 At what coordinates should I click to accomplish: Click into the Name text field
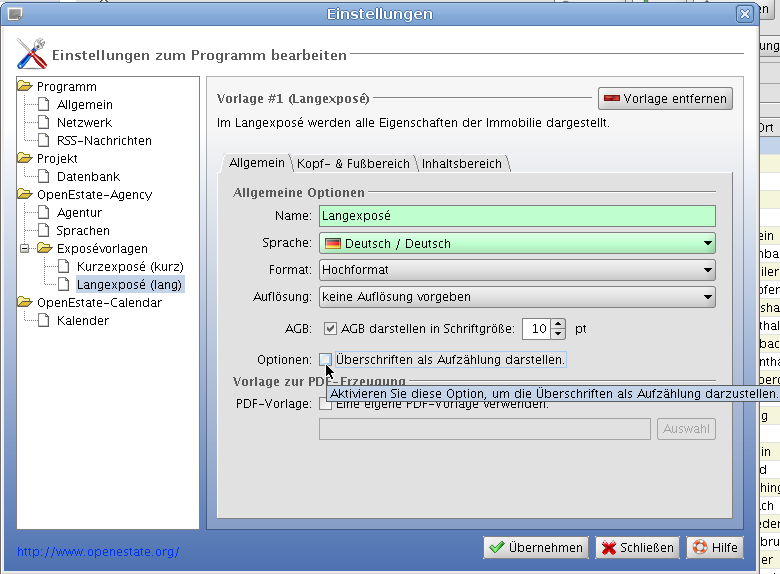click(x=517, y=216)
